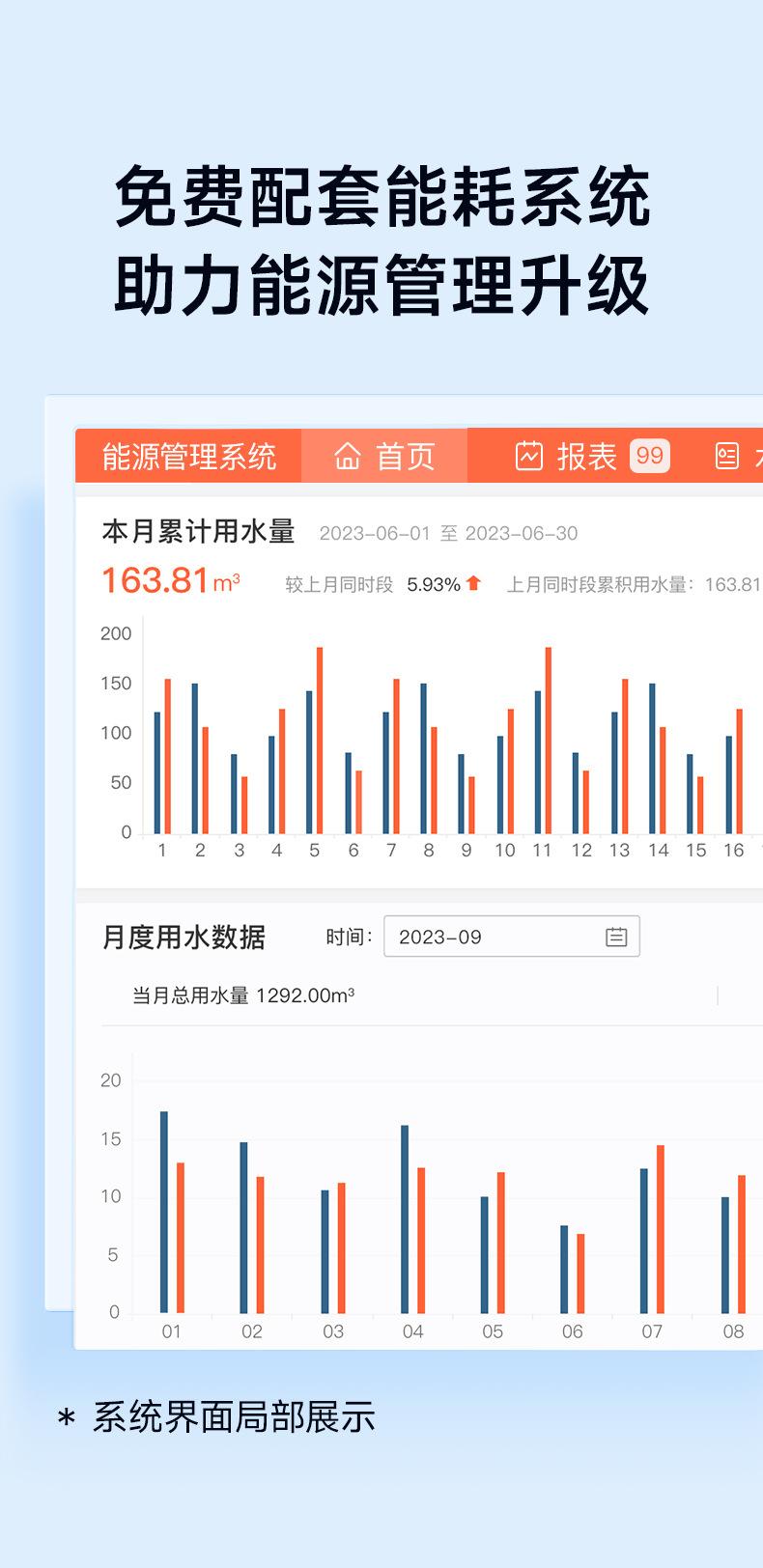Image resolution: width=763 pixels, height=1568 pixels.
Task: Click the 能源管理系统 title
Action: point(189,456)
